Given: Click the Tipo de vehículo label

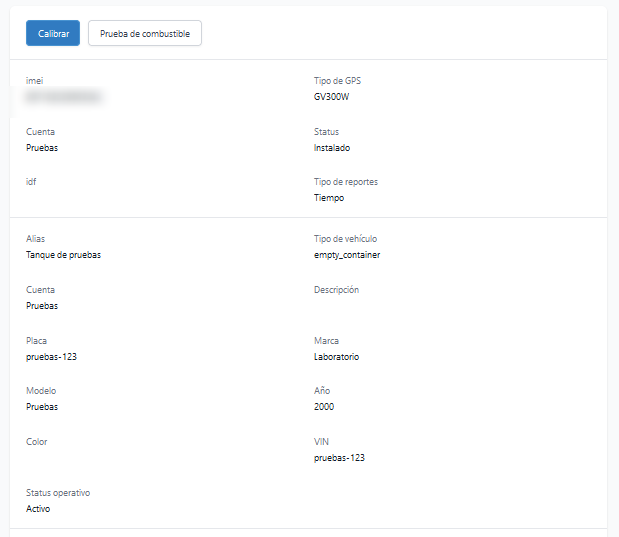Looking at the screenshot, I should pos(345,239).
